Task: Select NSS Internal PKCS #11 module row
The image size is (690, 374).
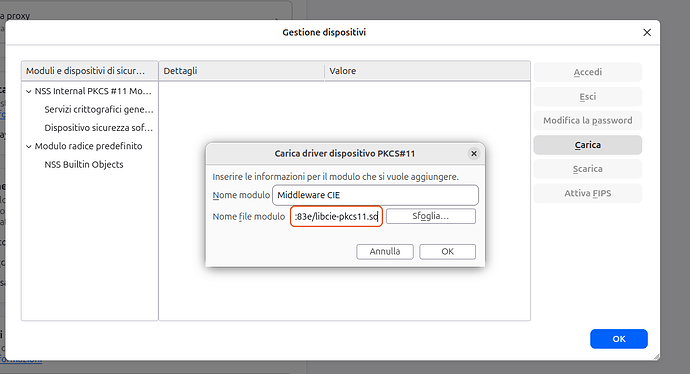Action: [x=90, y=91]
